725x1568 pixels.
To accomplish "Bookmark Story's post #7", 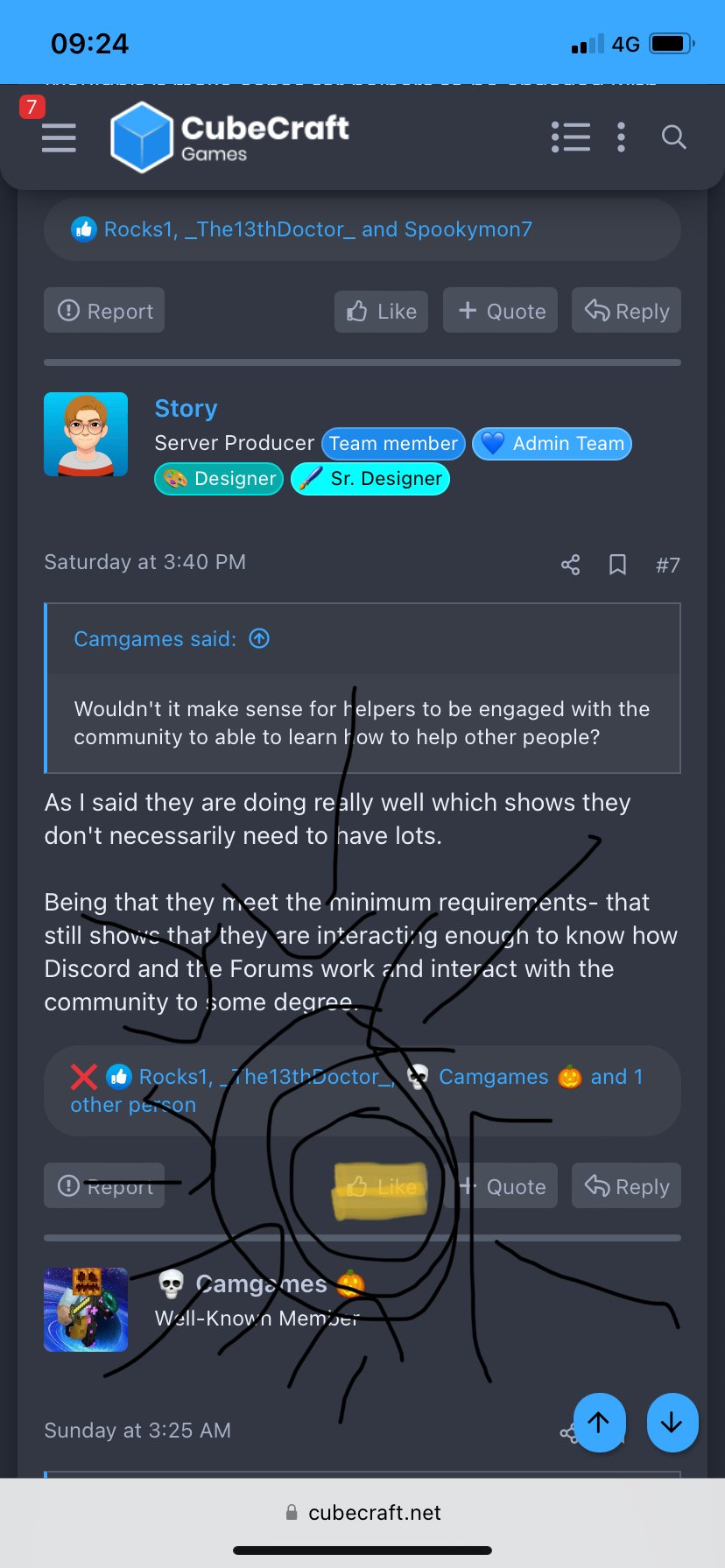I will tap(617, 565).
